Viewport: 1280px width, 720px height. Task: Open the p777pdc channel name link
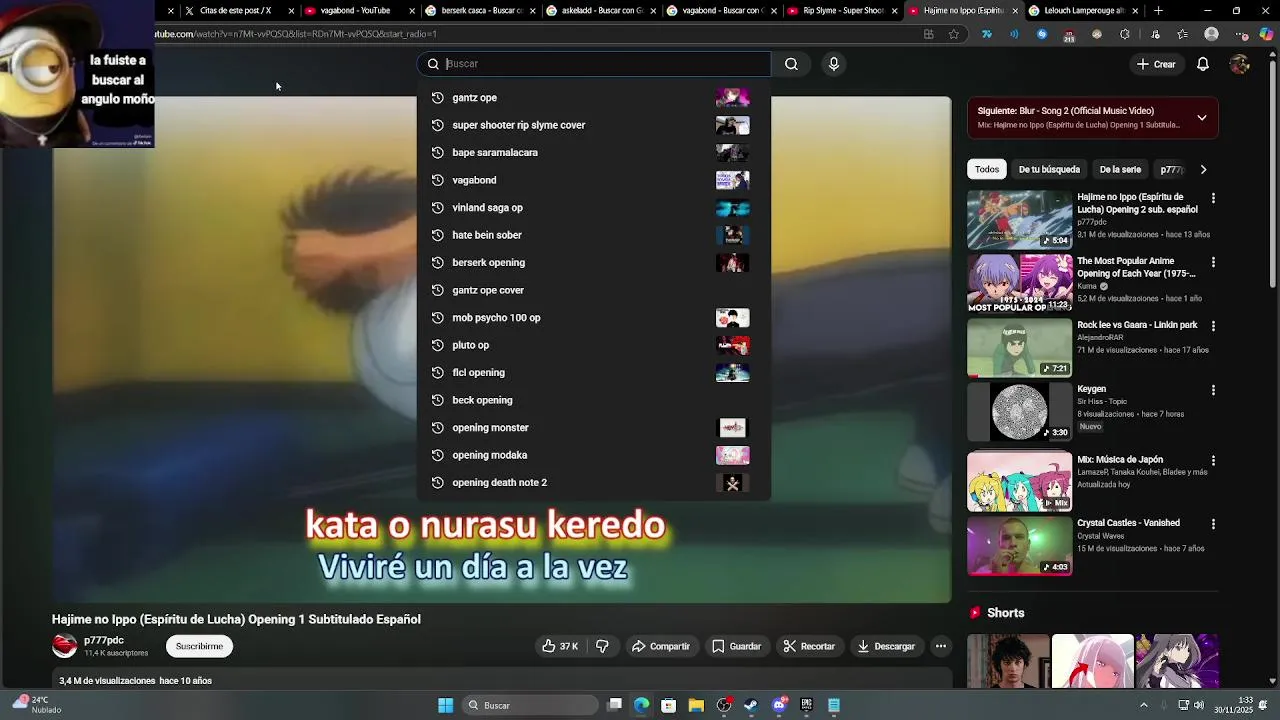[x=104, y=640]
